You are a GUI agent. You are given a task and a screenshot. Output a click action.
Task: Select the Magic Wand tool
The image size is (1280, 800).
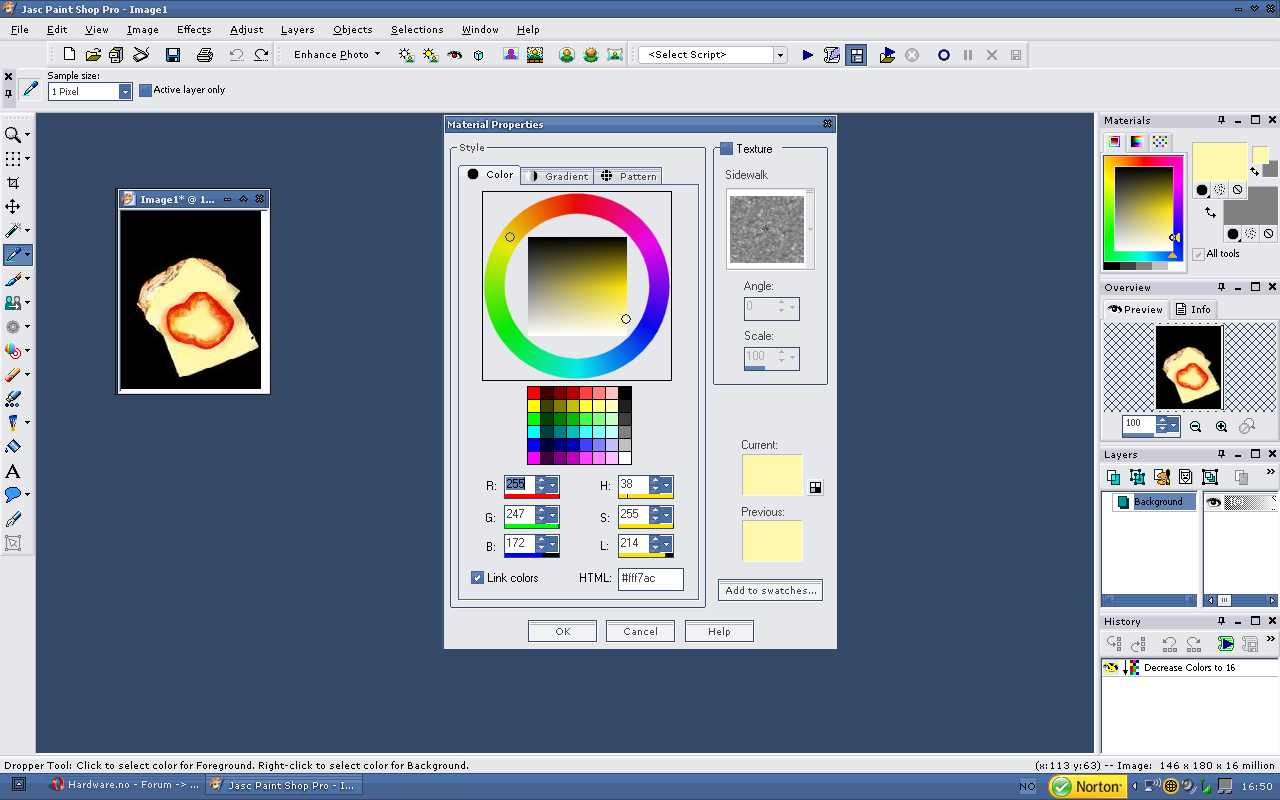[x=13, y=231]
